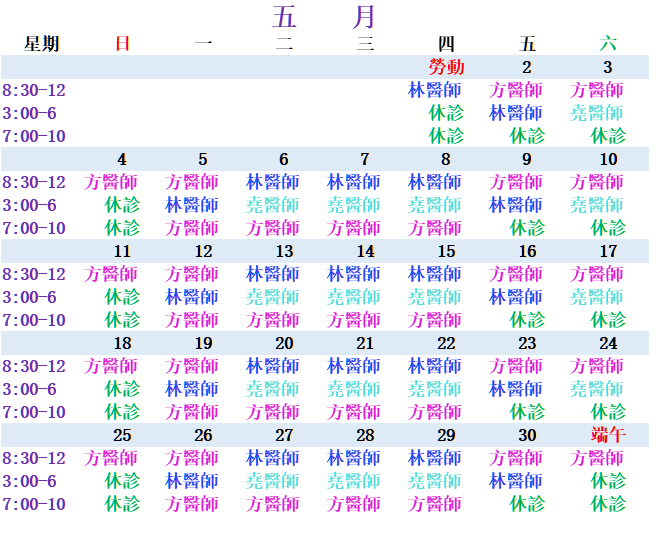Click date 15 in the calendar
Image resolution: width=658 pixels, height=540 pixels.
[446, 251]
